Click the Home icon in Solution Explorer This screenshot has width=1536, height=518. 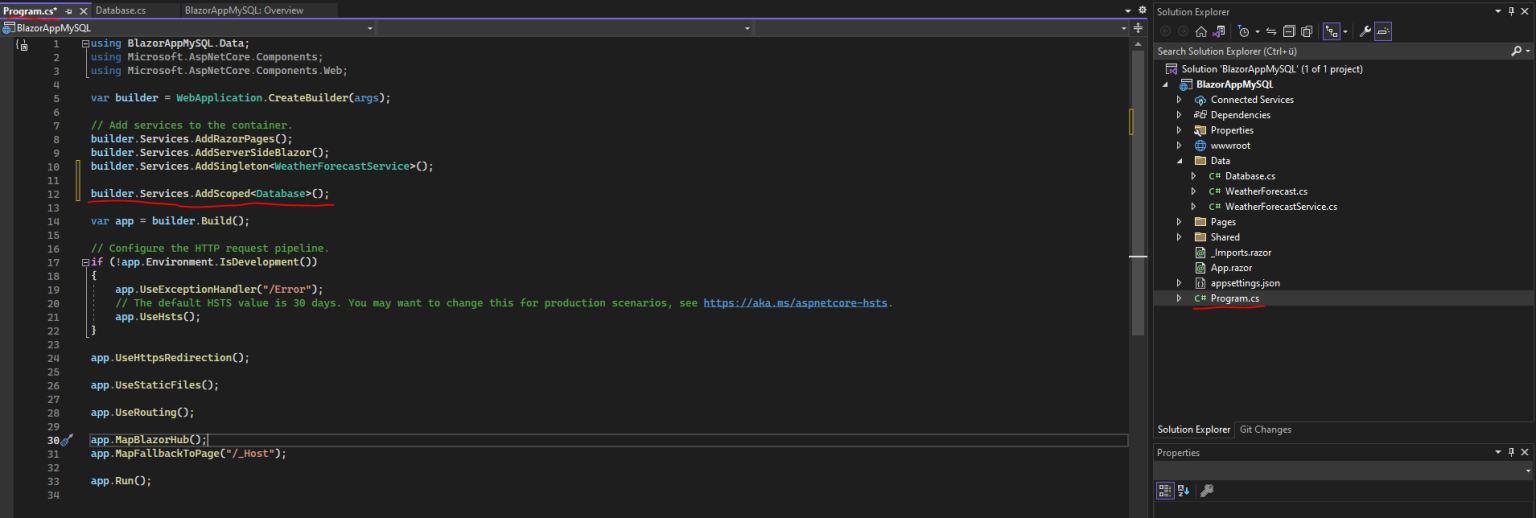click(x=1200, y=31)
